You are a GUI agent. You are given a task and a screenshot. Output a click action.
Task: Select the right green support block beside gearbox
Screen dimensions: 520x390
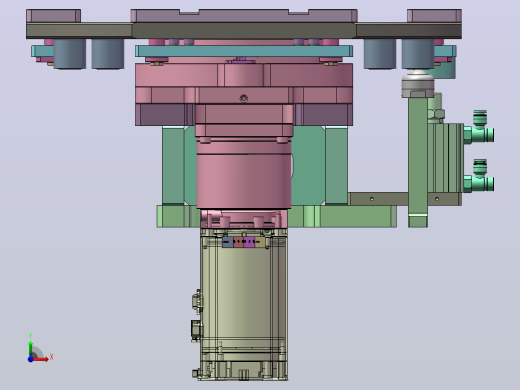(x=336, y=165)
